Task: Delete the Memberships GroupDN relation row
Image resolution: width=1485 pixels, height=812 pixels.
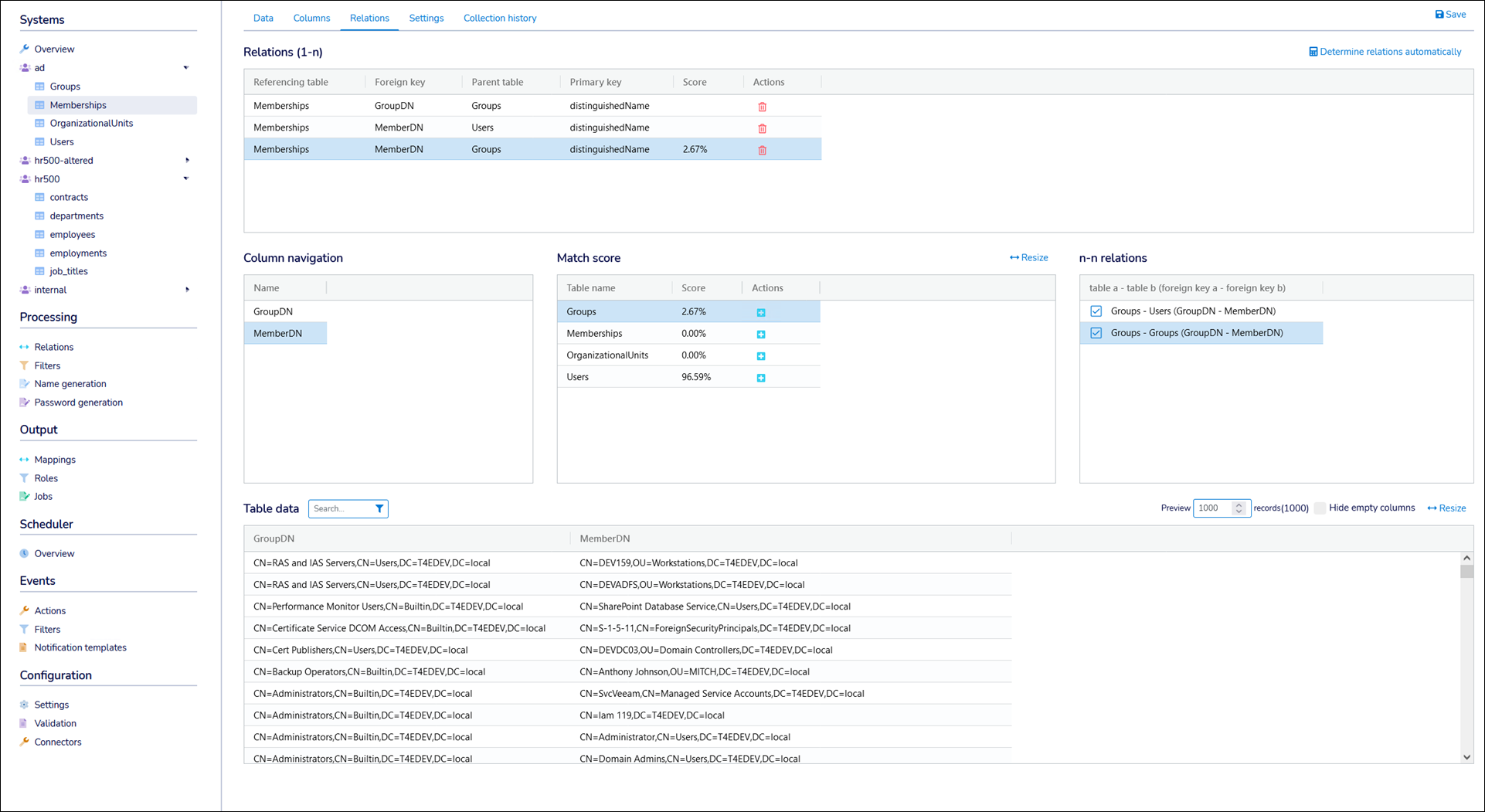Action: click(x=762, y=107)
